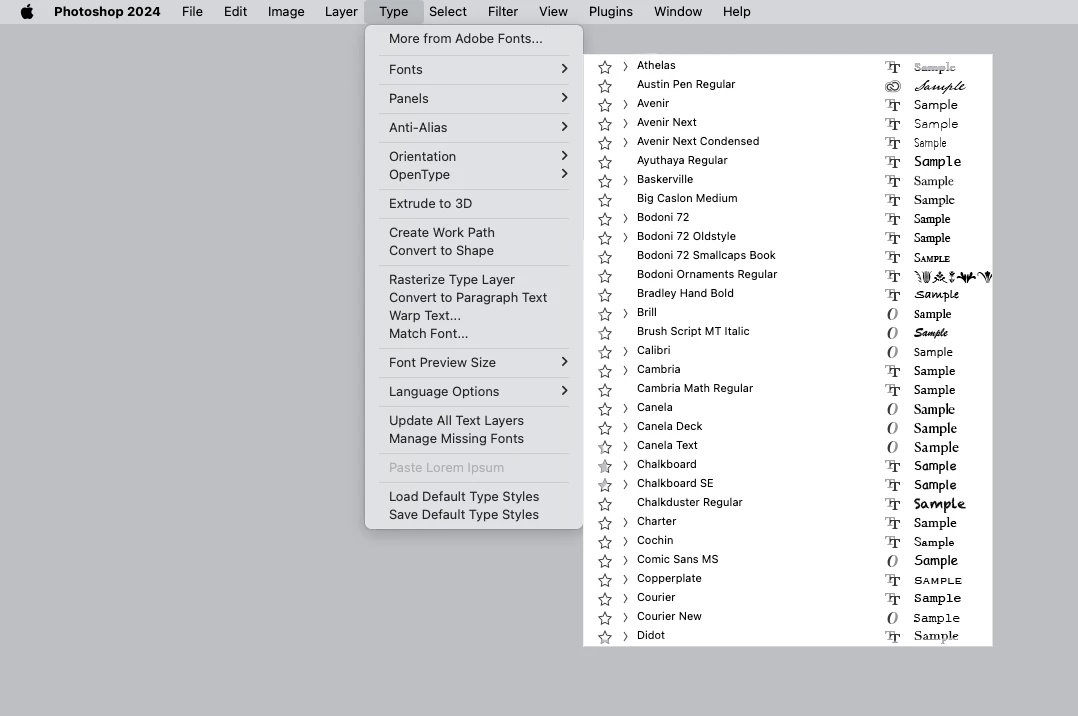Select Rasterize Type Layer
Screen dimensions: 1078x716
coord(474,279)
